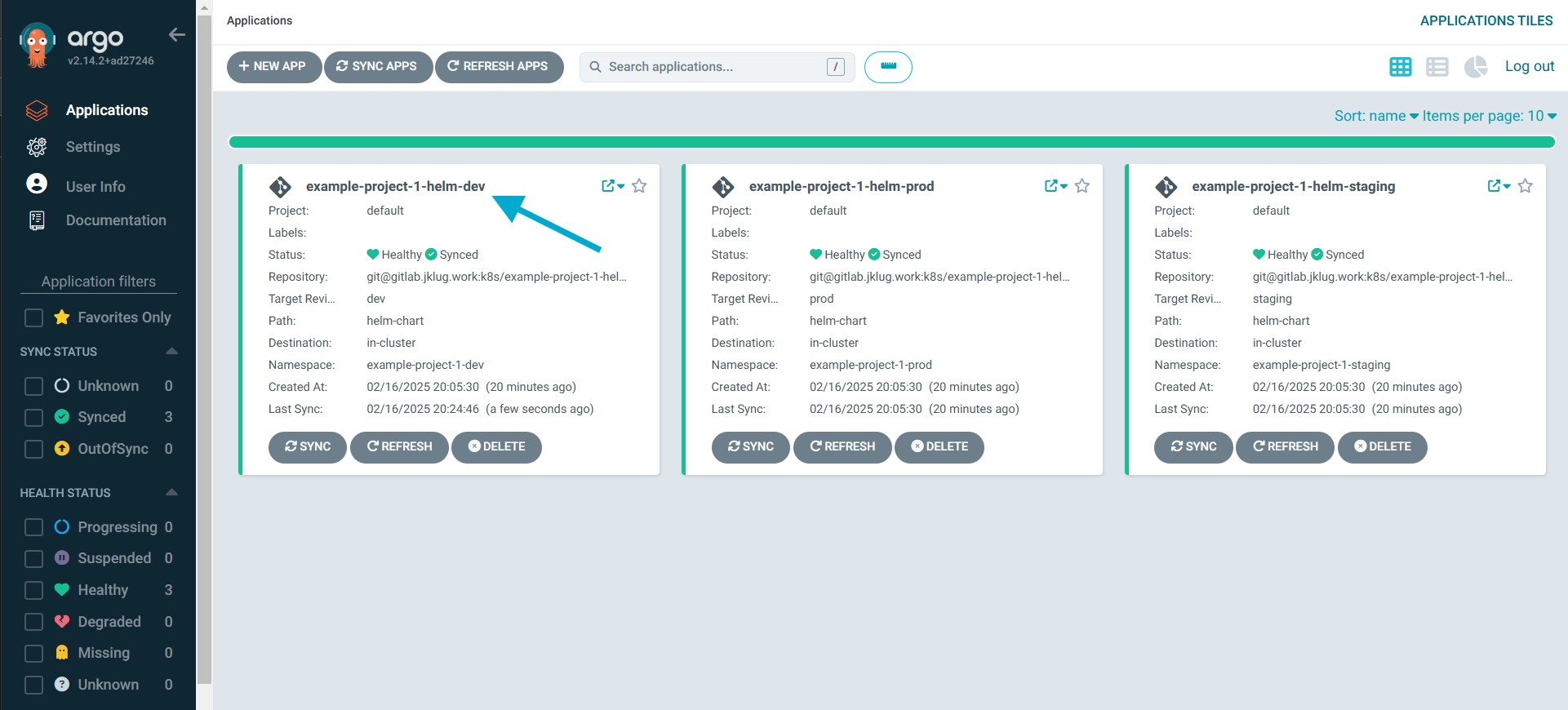This screenshot has width=1568, height=710.
Task: Change Items per page dropdown
Action: [1489, 116]
